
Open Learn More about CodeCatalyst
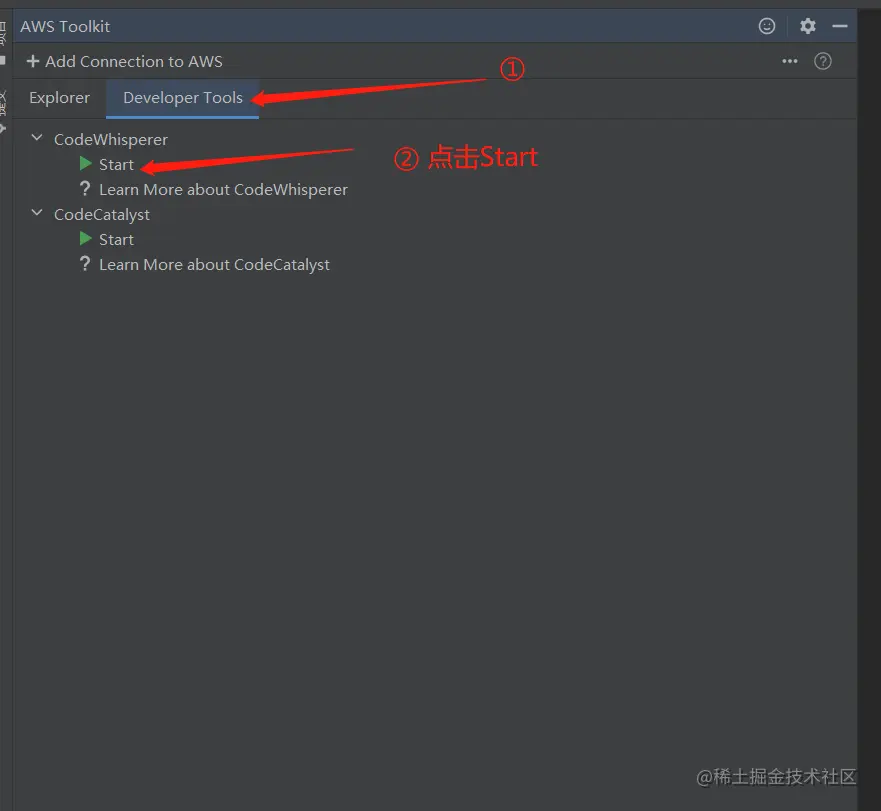214,264
